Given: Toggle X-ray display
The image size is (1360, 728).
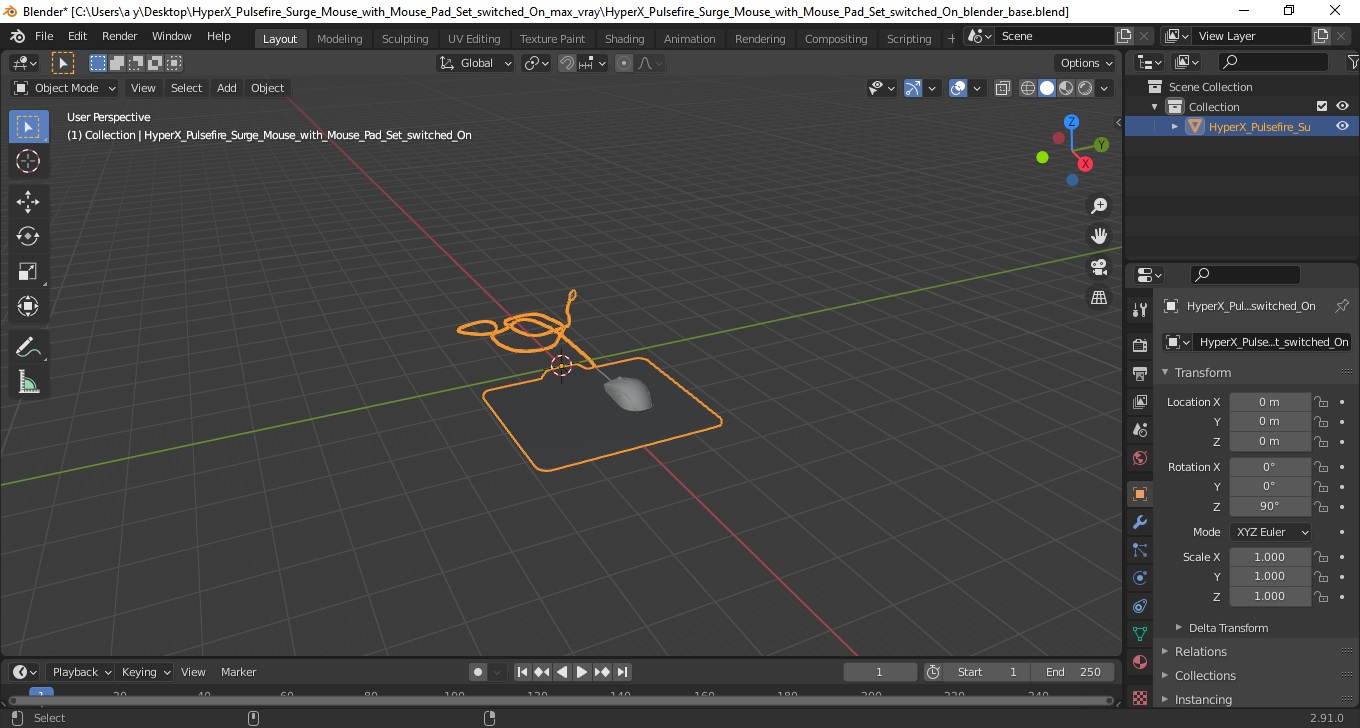Looking at the screenshot, I should tap(1003, 88).
